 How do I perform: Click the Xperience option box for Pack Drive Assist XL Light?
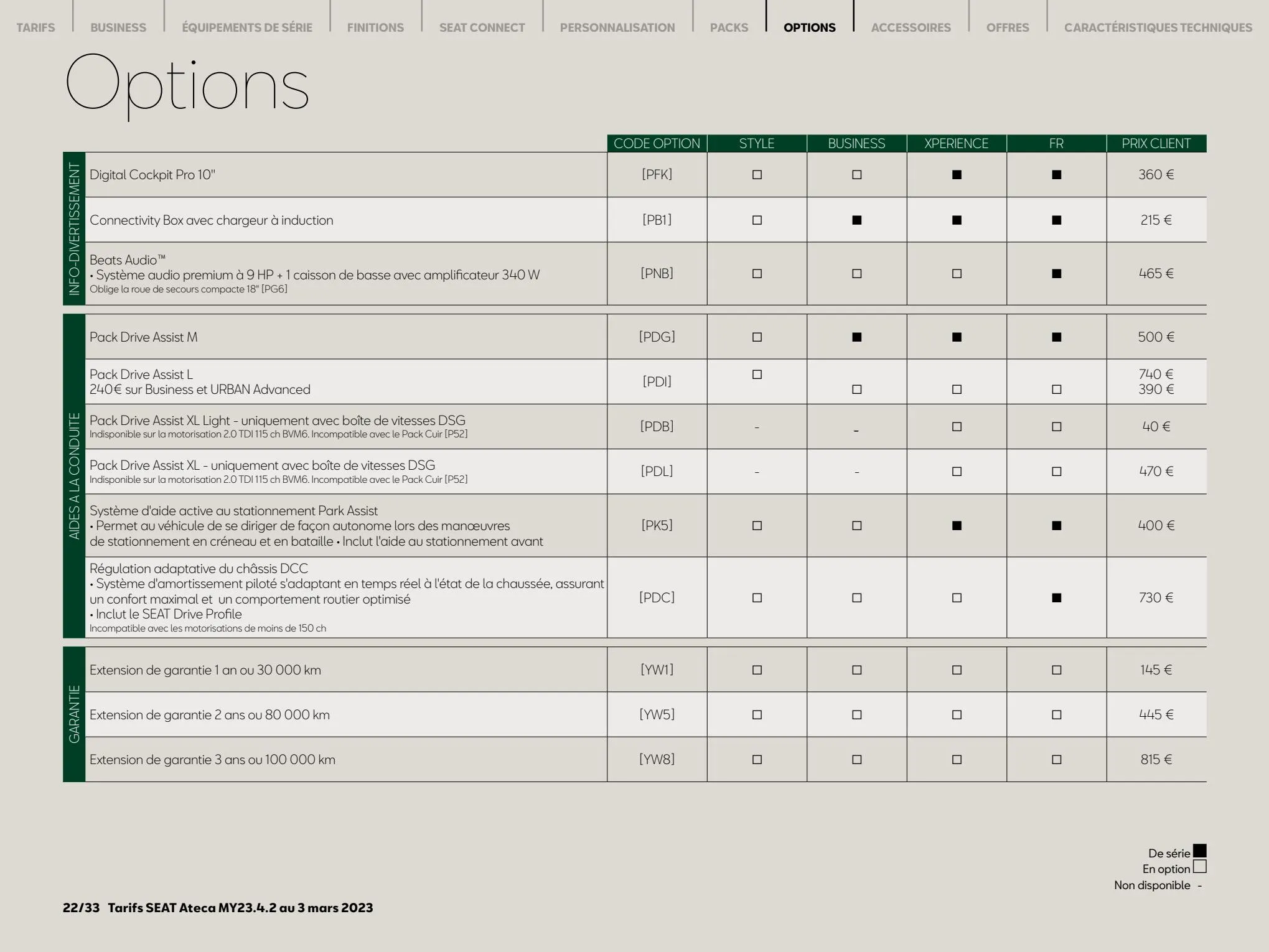pos(957,427)
